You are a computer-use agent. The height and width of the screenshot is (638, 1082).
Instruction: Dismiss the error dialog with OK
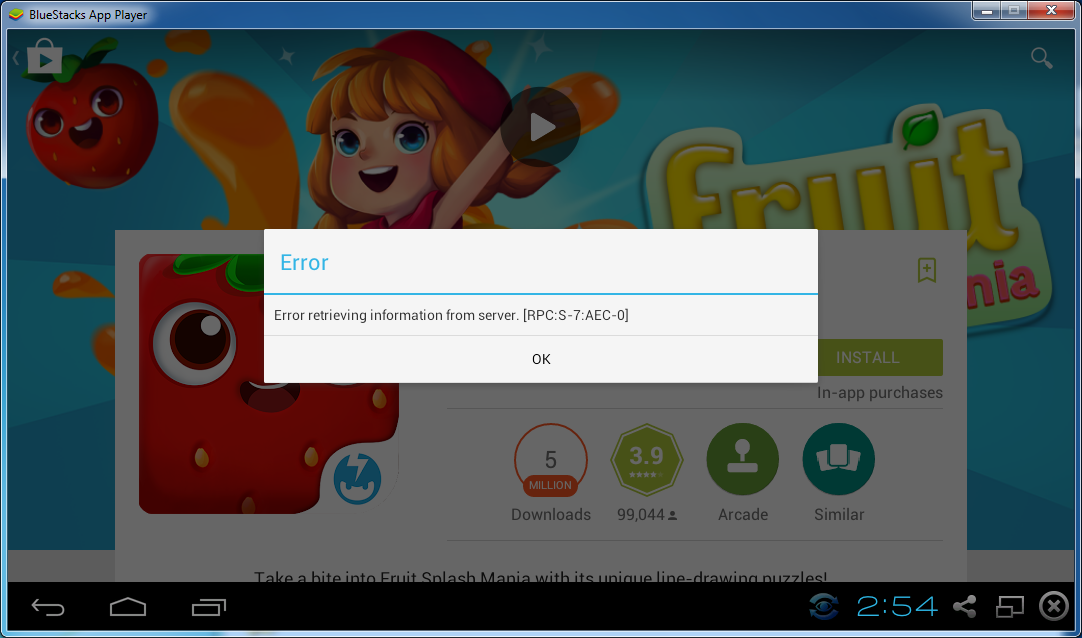click(541, 359)
